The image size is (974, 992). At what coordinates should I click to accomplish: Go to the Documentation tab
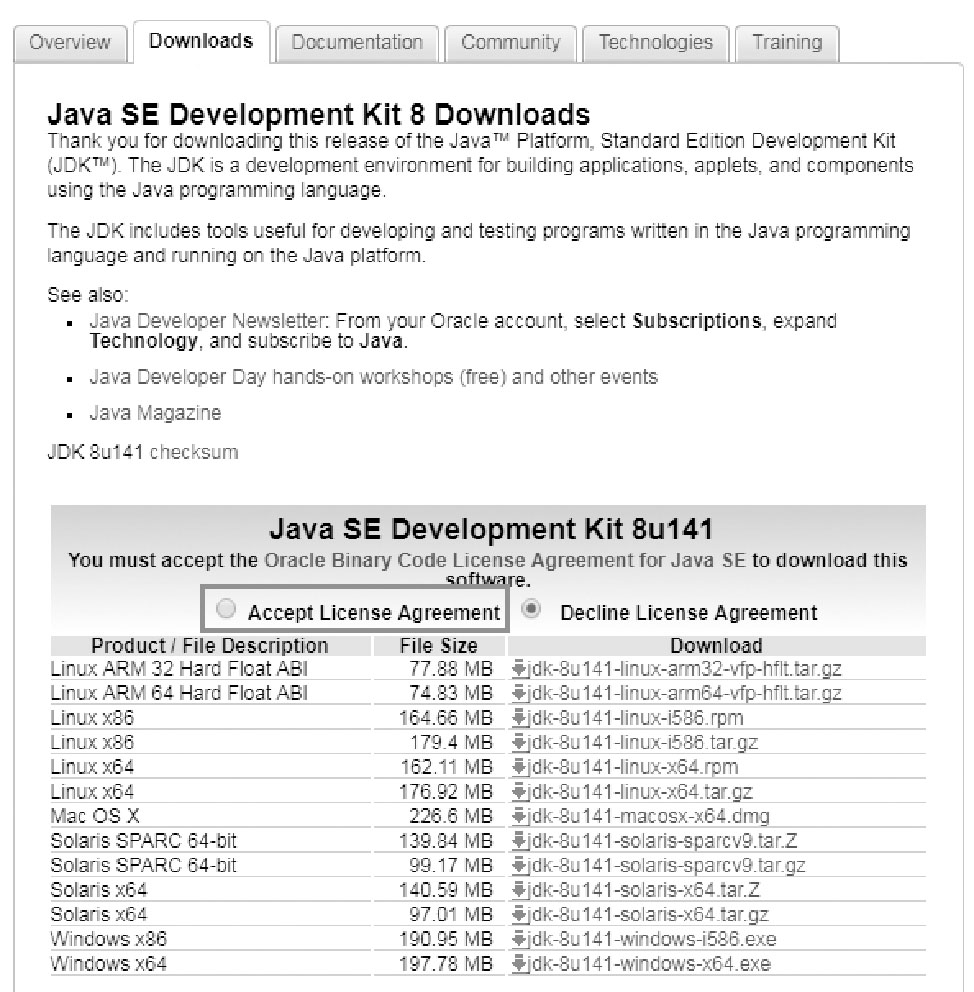[x=357, y=42]
